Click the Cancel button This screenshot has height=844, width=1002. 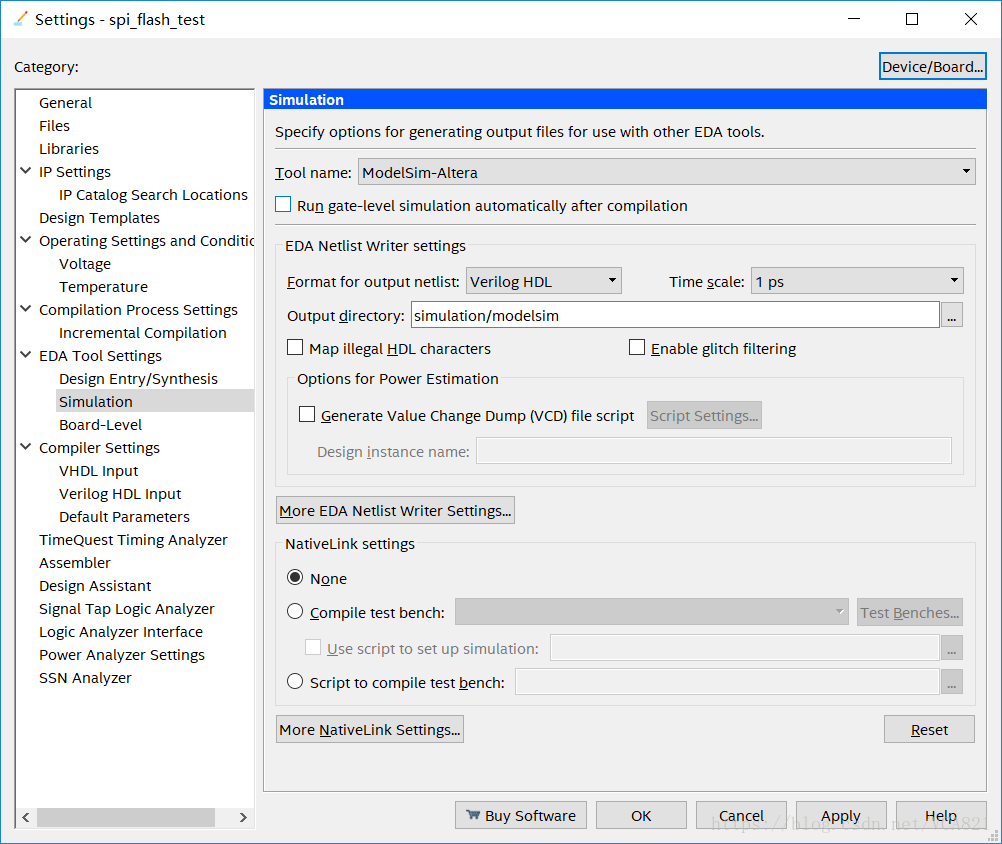[741, 815]
